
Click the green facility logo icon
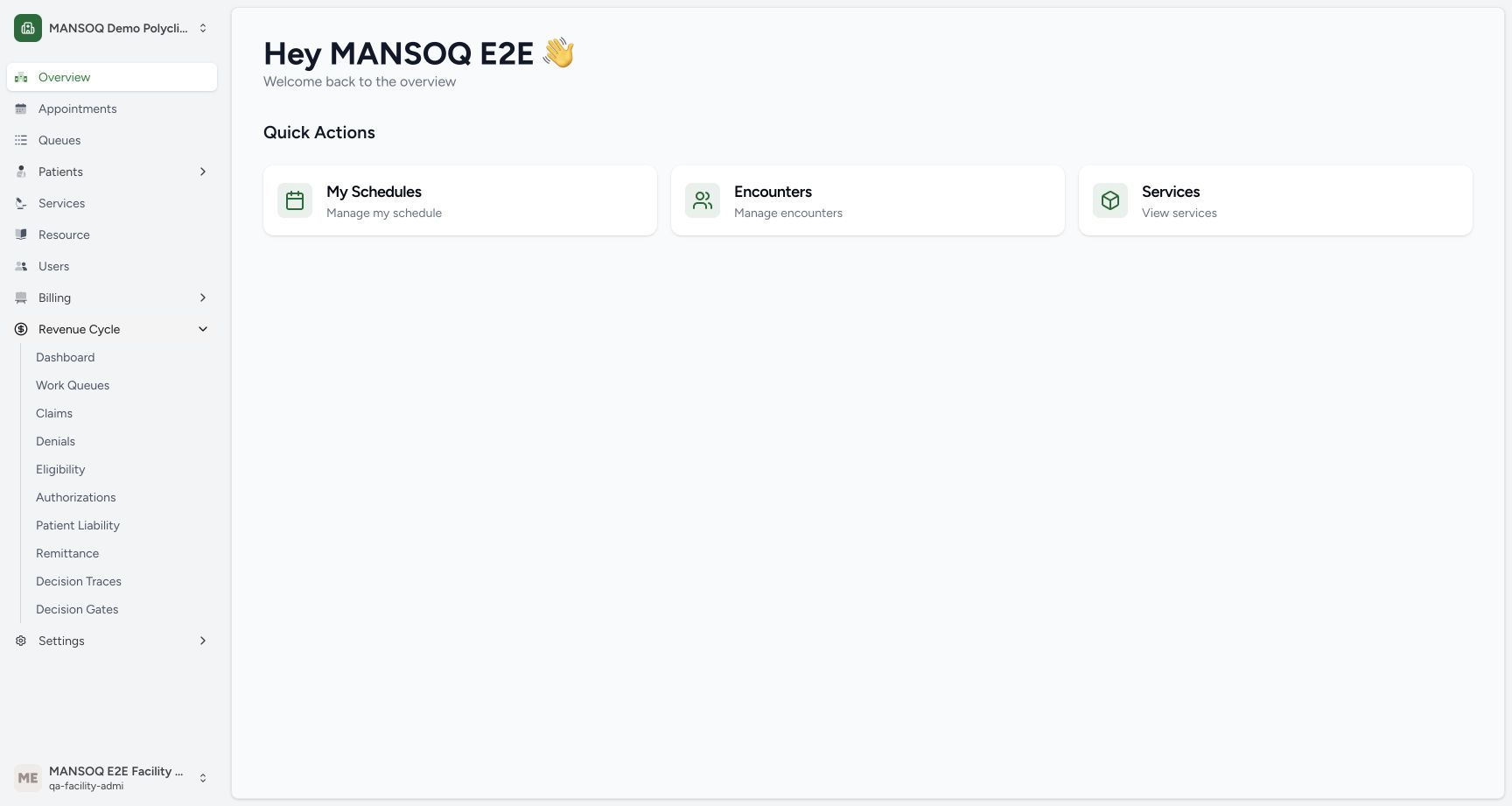28,28
